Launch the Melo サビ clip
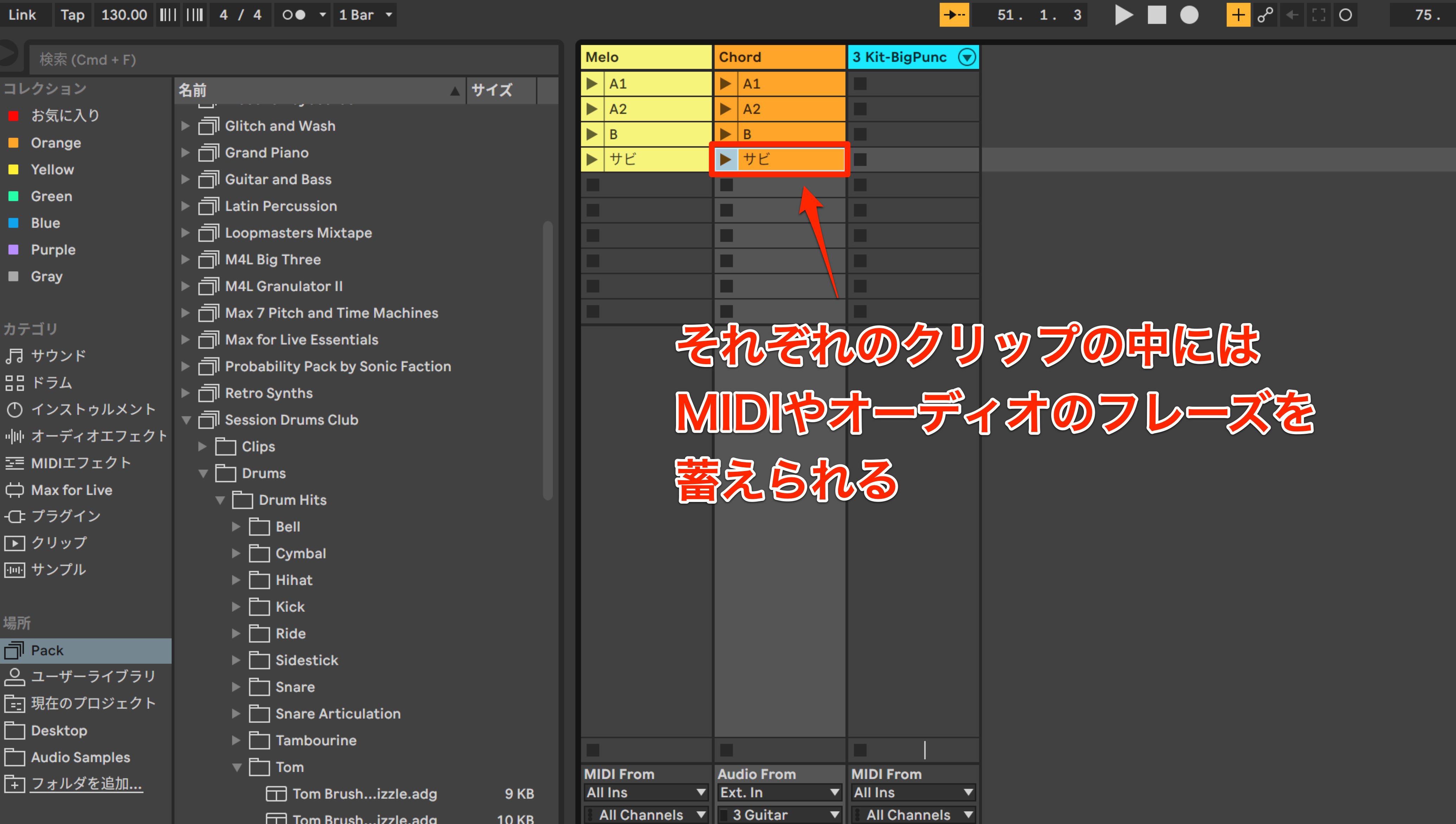 point(592,160)
